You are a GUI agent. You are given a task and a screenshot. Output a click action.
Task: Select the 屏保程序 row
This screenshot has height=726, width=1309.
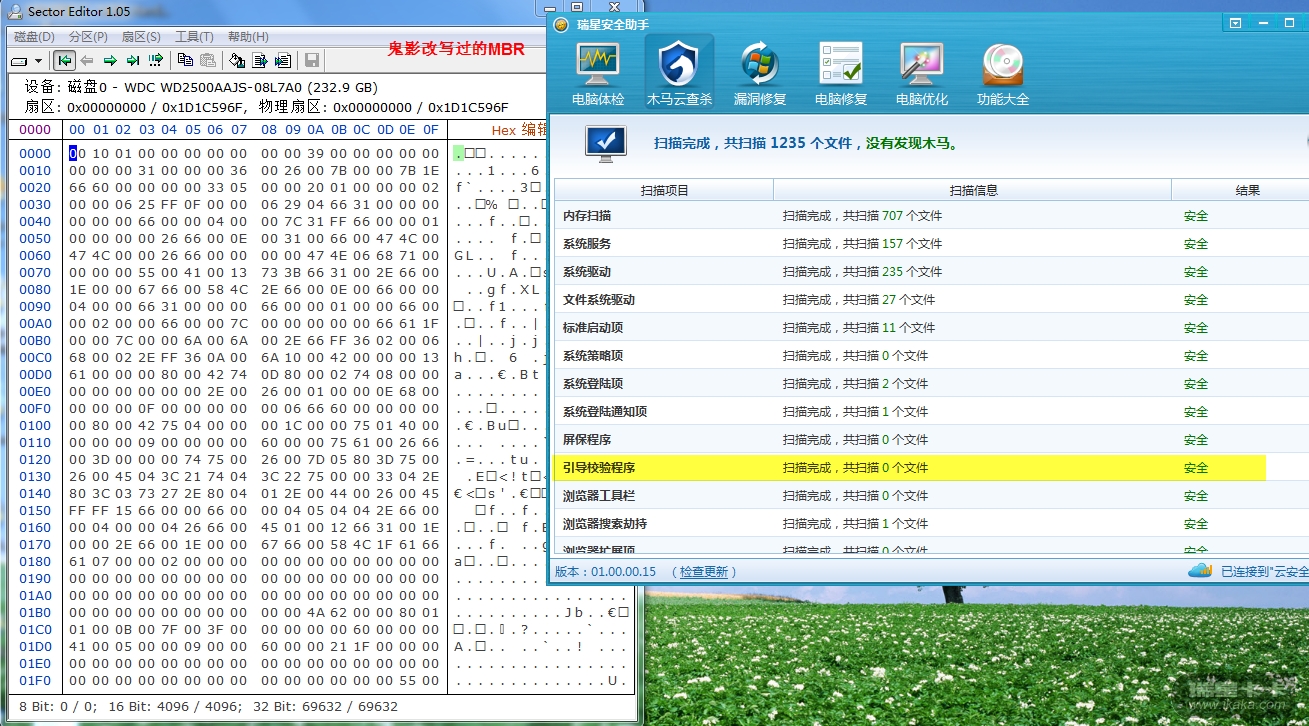(931, 439)
